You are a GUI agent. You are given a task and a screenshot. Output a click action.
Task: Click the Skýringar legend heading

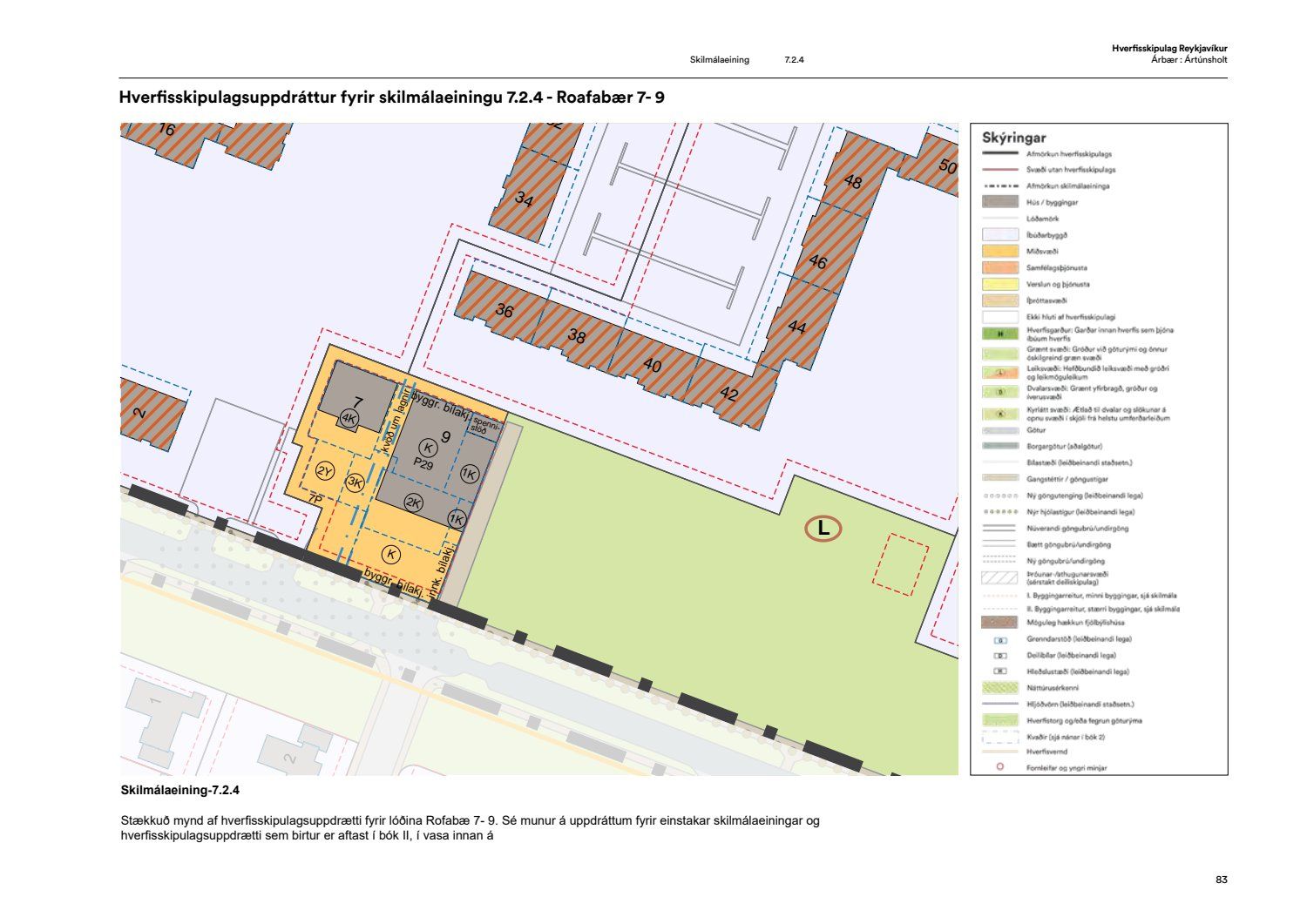1013,138
